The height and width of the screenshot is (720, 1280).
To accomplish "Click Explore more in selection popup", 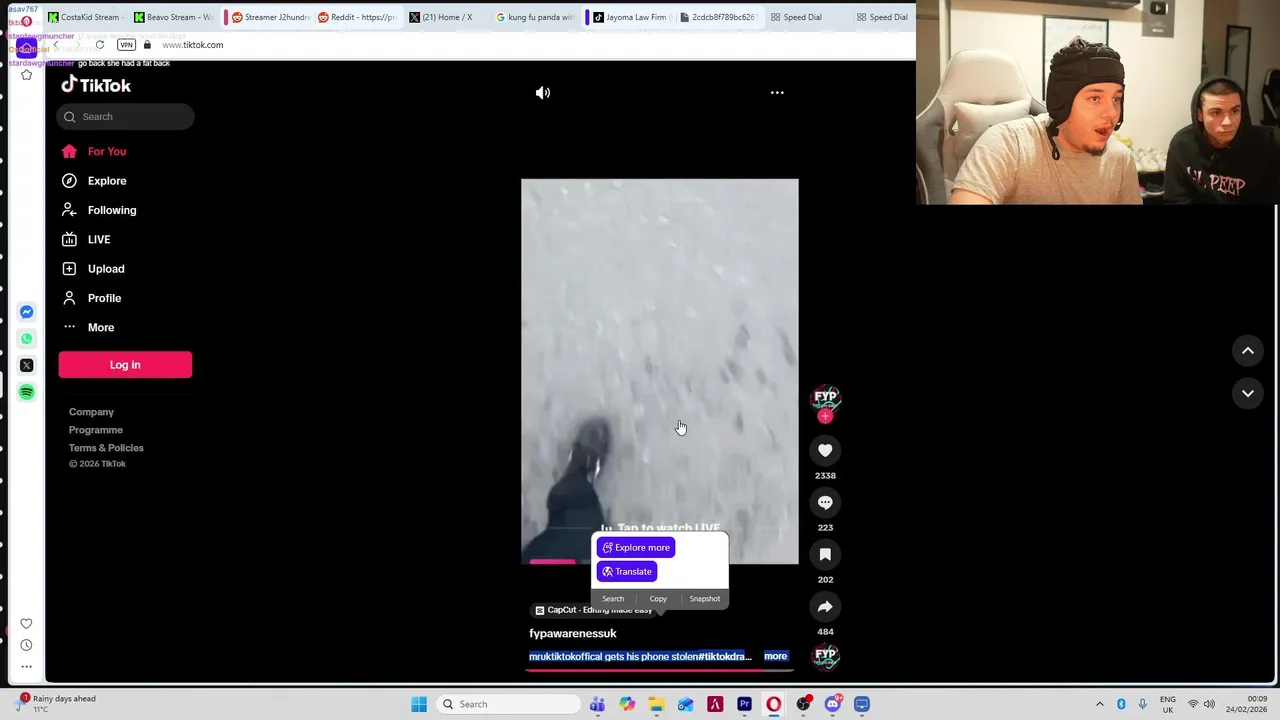I will point(636,548).
